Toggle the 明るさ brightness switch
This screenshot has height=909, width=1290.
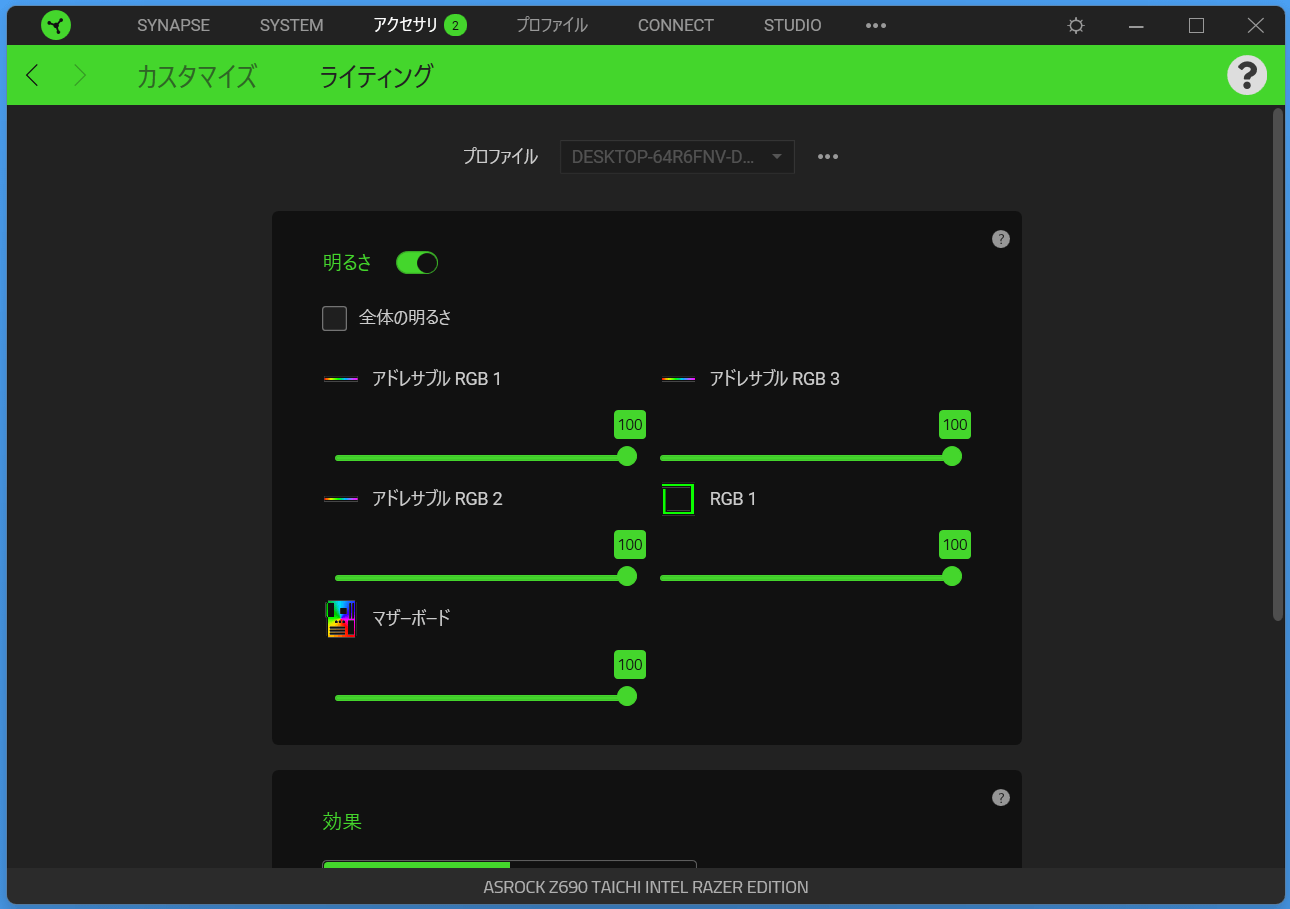417,263
